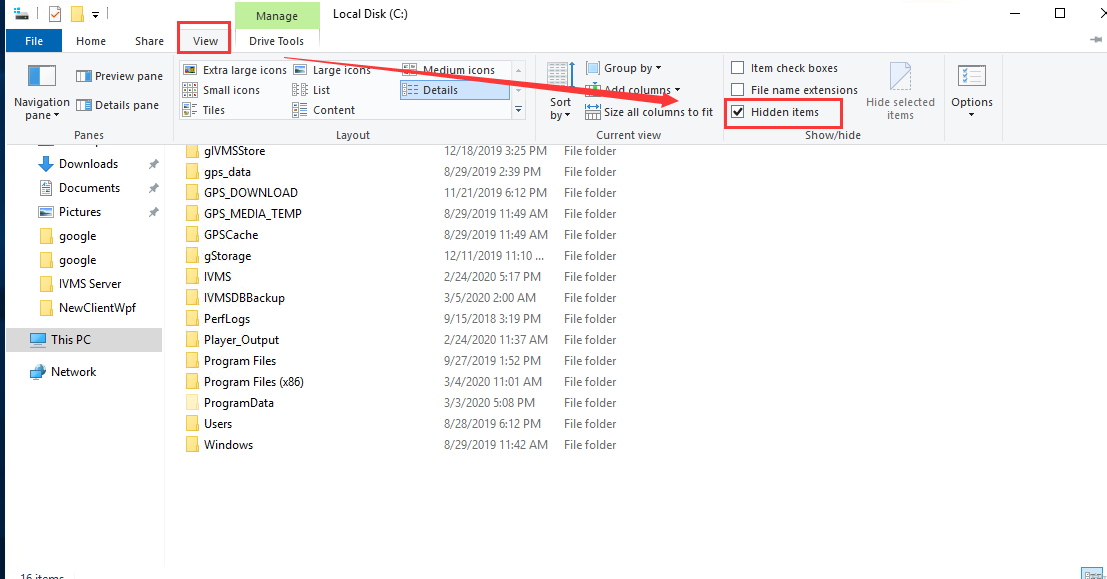Click the ProgramData folder icon
The image size is (1107, 579).
coord(192,403)
